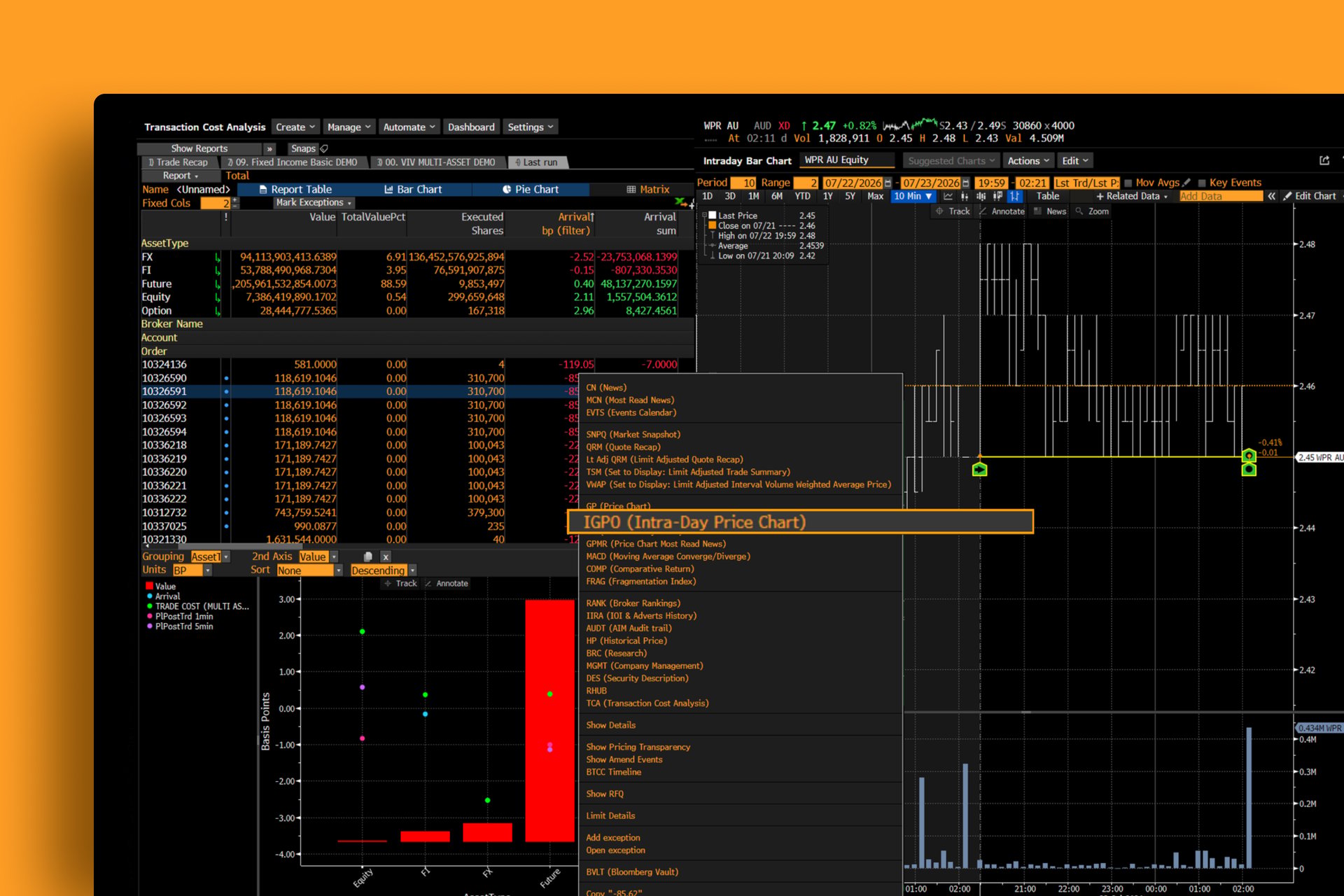Select IGPO Intra-Day Price Chart menu entry
The width and height of the screenshot is (1344, 896).
point(800,522)
